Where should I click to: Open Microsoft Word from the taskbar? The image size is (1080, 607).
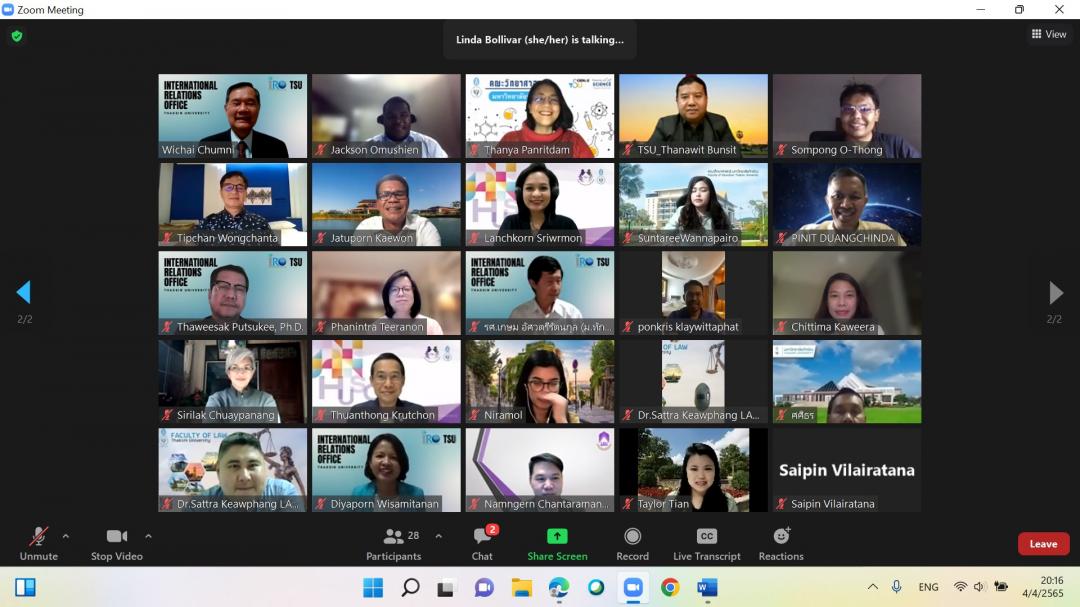(707, 587)
